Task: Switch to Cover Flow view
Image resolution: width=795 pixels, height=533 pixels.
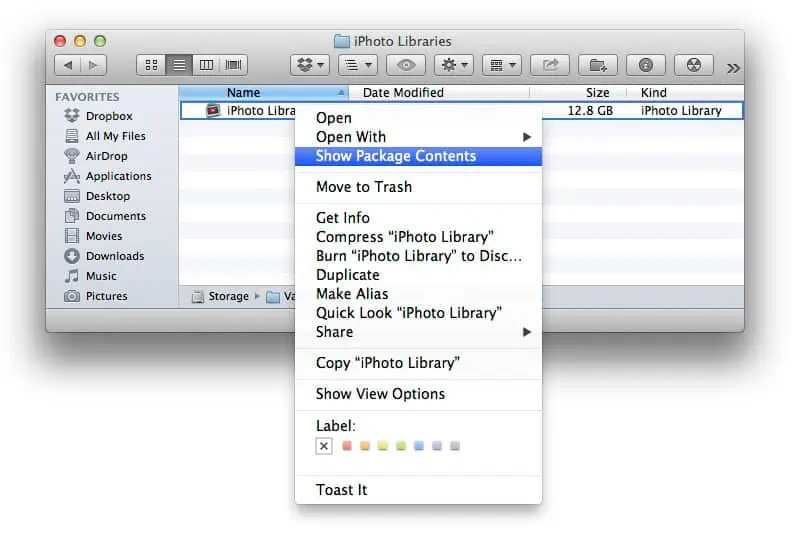Action: coord(234,65)
